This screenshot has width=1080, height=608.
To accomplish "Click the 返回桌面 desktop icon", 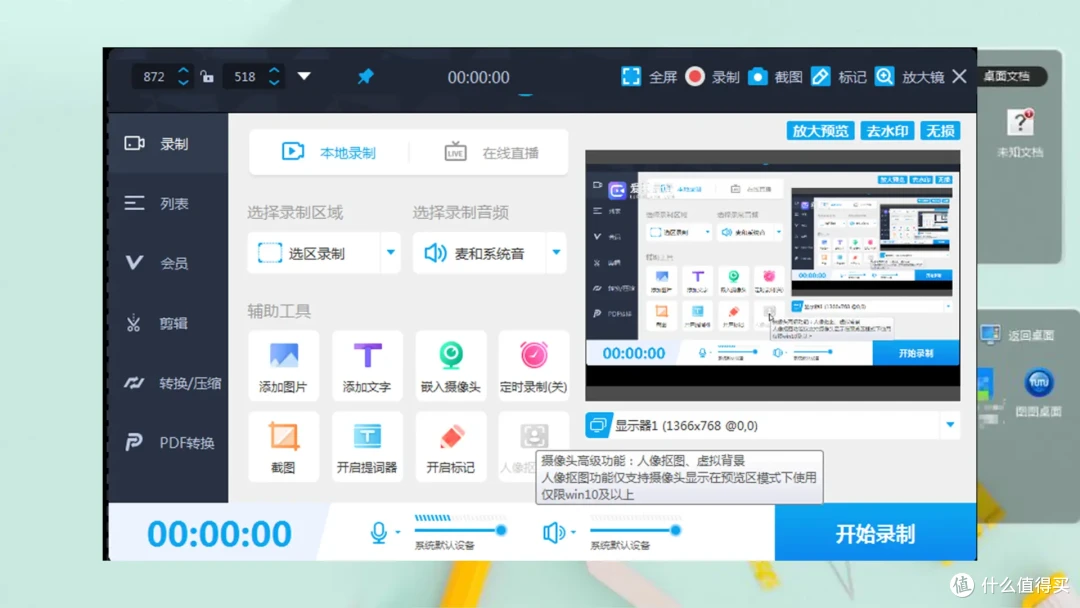I will (990, 335).
